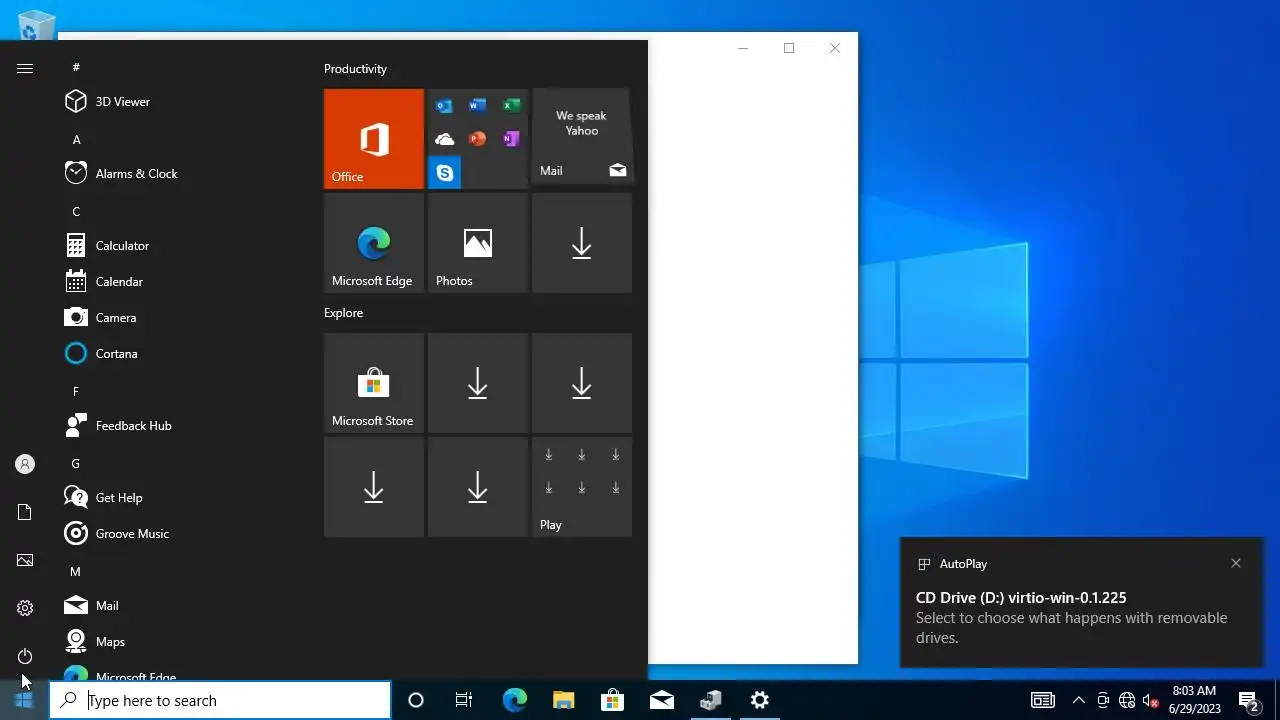Screen dimensions: 1280x720
Task: Open the Calculator app
Action: 186,246
